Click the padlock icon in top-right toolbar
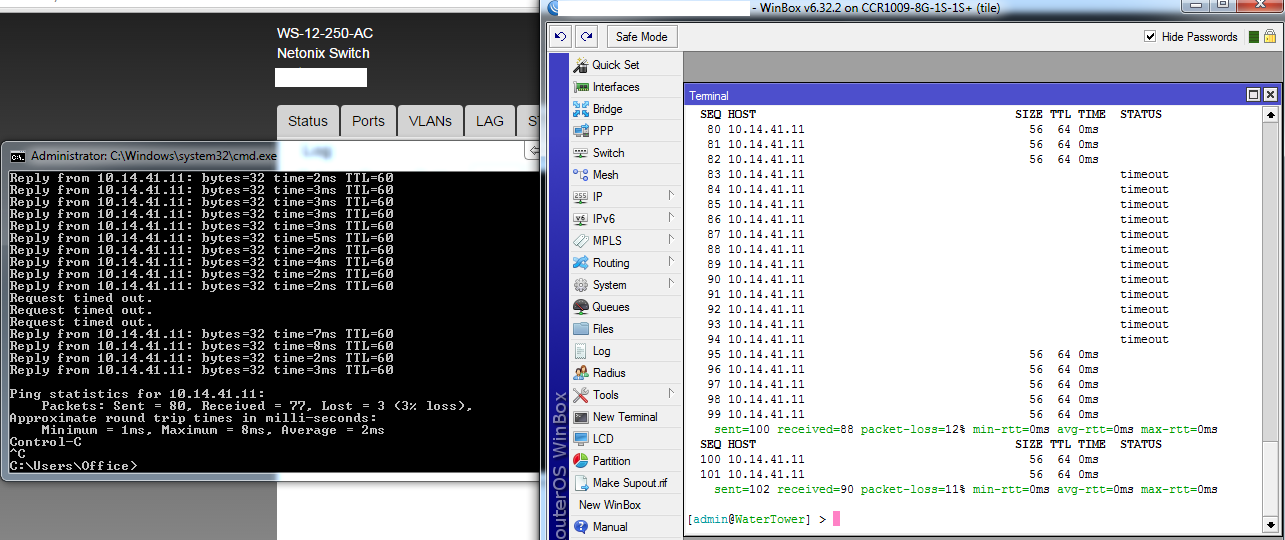The image size is (1285, 540). [x=1269, y=37]
